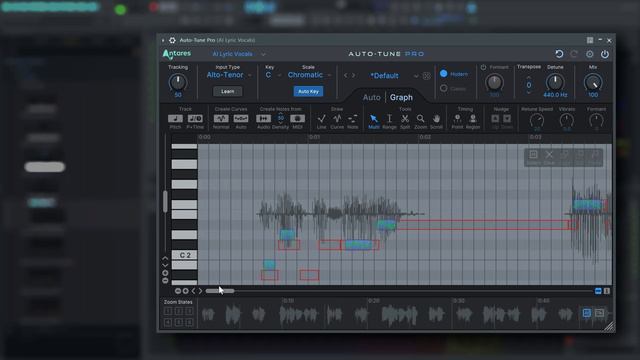Image resolution: width=640 pixels, height=360 pixels.
Task: Toggle the blue auto-scroll button
Action: tap(598, 291)
